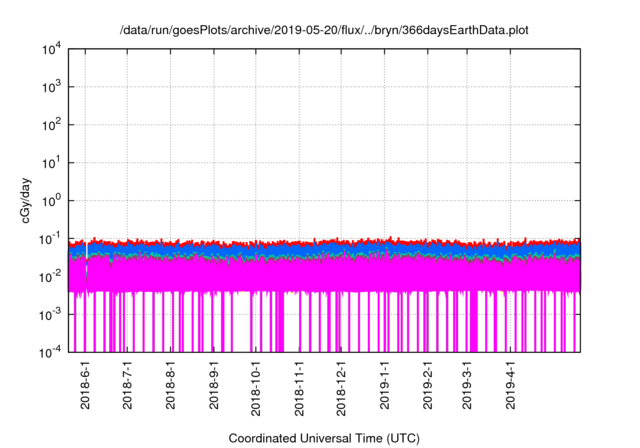Click the 2019-2-1 x-axis date label
Screen dimensions: 640x448
[x=427, y=385]
